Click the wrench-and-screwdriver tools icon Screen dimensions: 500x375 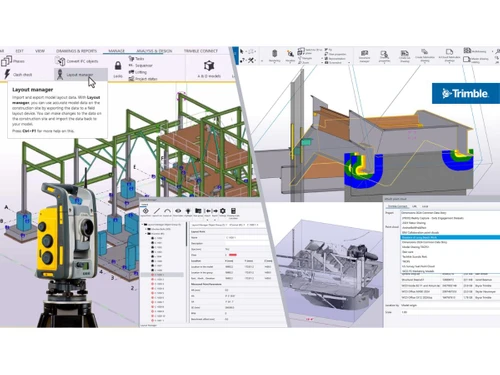click(x=250, y=60)
